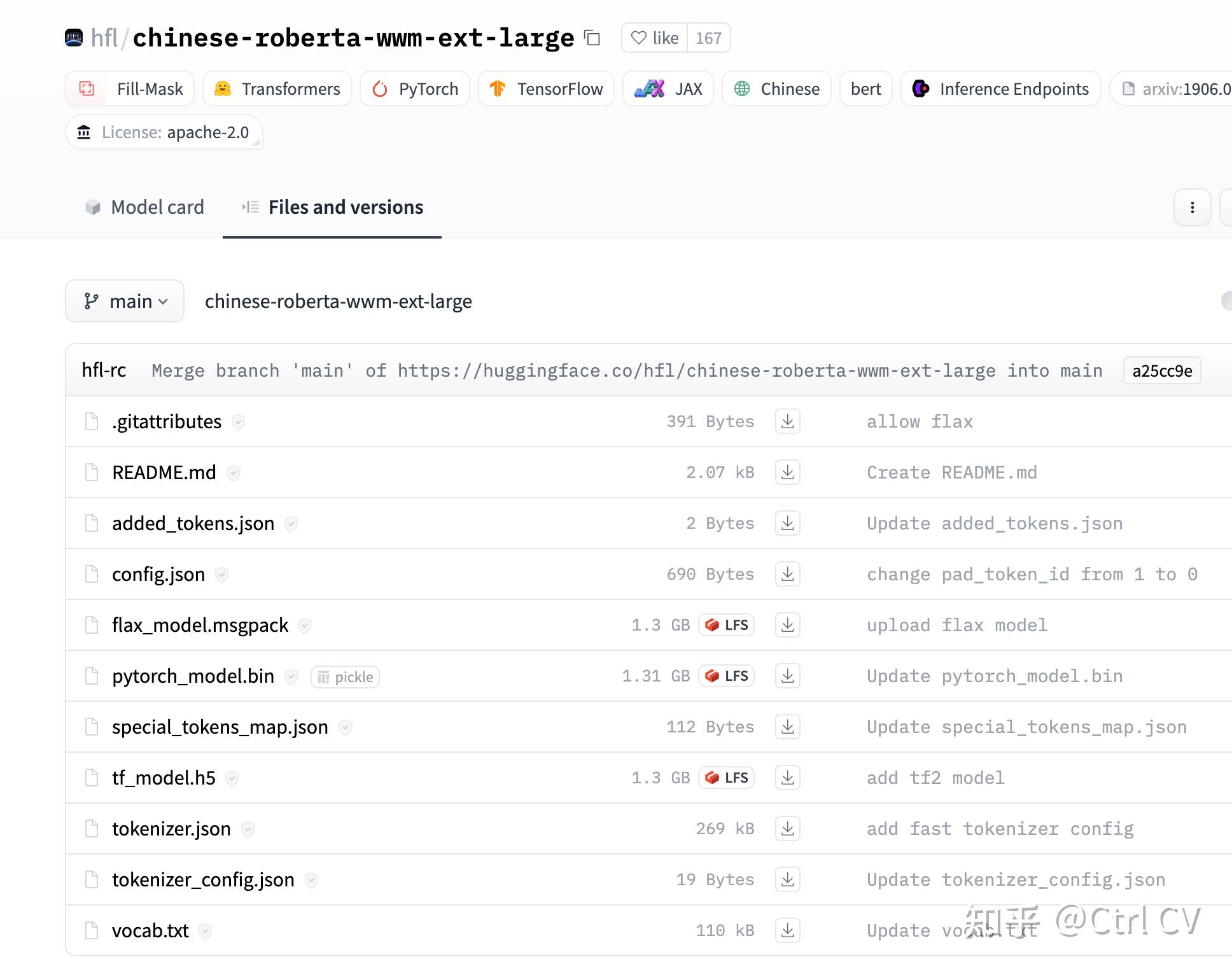Expand the License apache-2.0 dropdown
1232x971 pixels.
164,132
